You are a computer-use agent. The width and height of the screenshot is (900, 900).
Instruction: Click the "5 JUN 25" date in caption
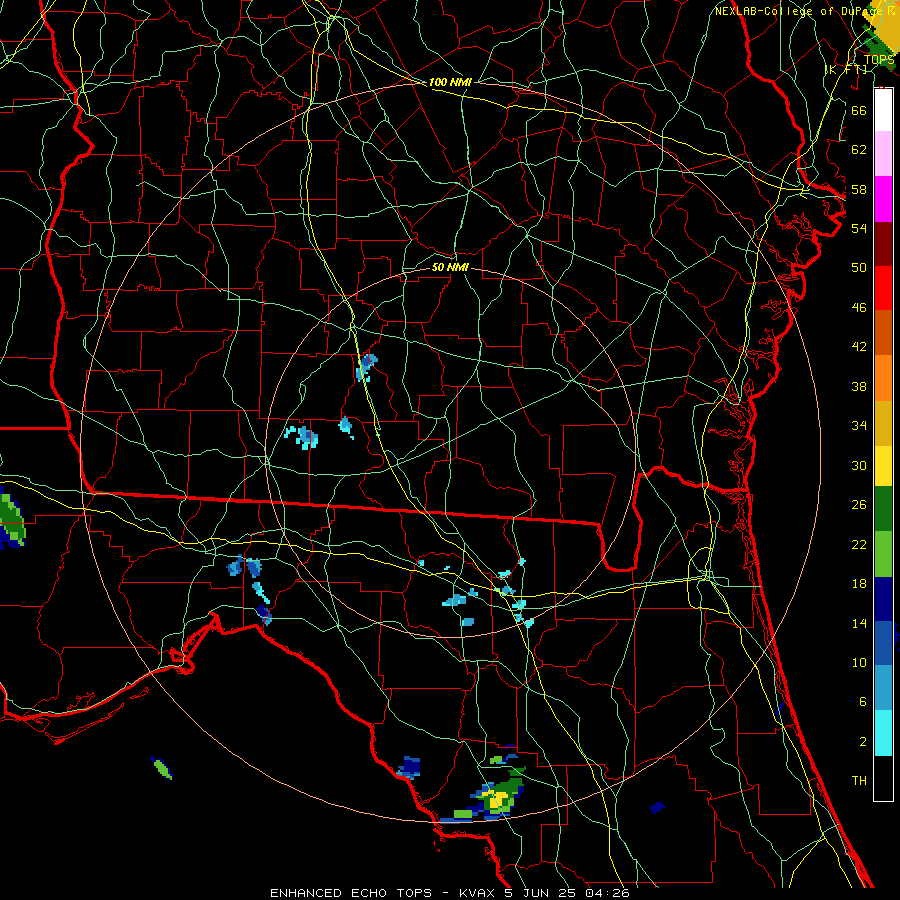point(542,893)
